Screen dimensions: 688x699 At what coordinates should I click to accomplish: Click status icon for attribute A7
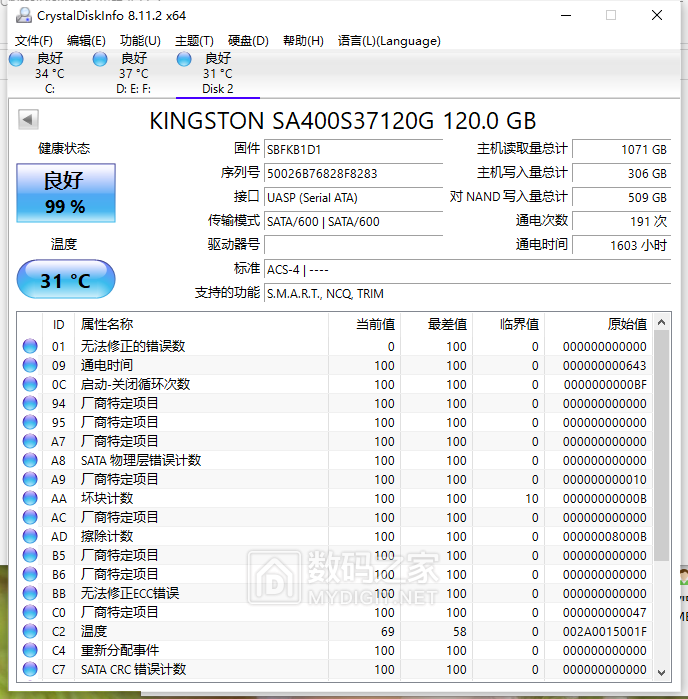tap(30, 441)
